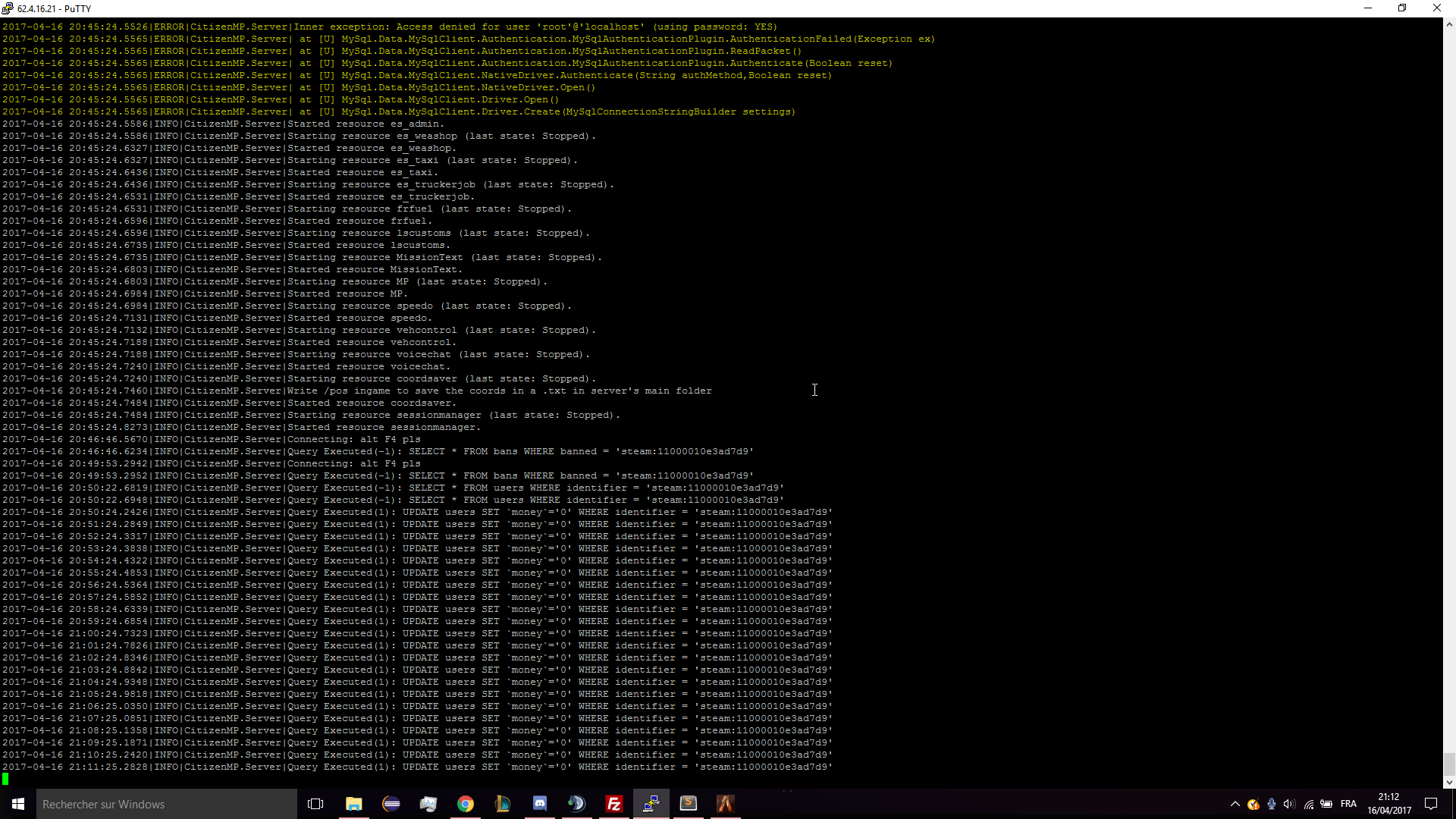Click the '62.4.16.21 - PuTTY' window title
Screen dimensions: 1456x819
[x=54, y=8]
